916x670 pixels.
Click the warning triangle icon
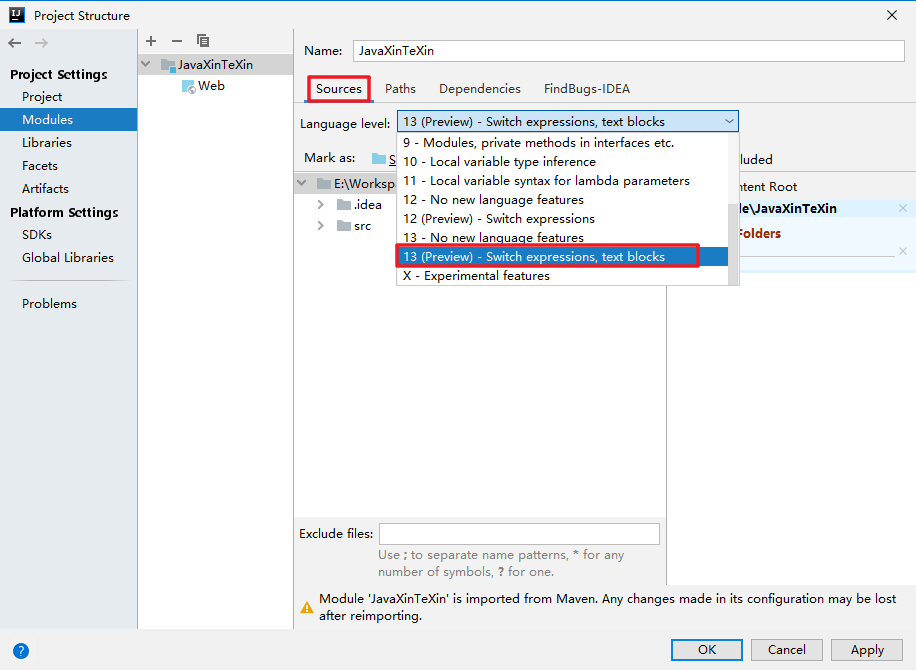[x=307, y=607]
